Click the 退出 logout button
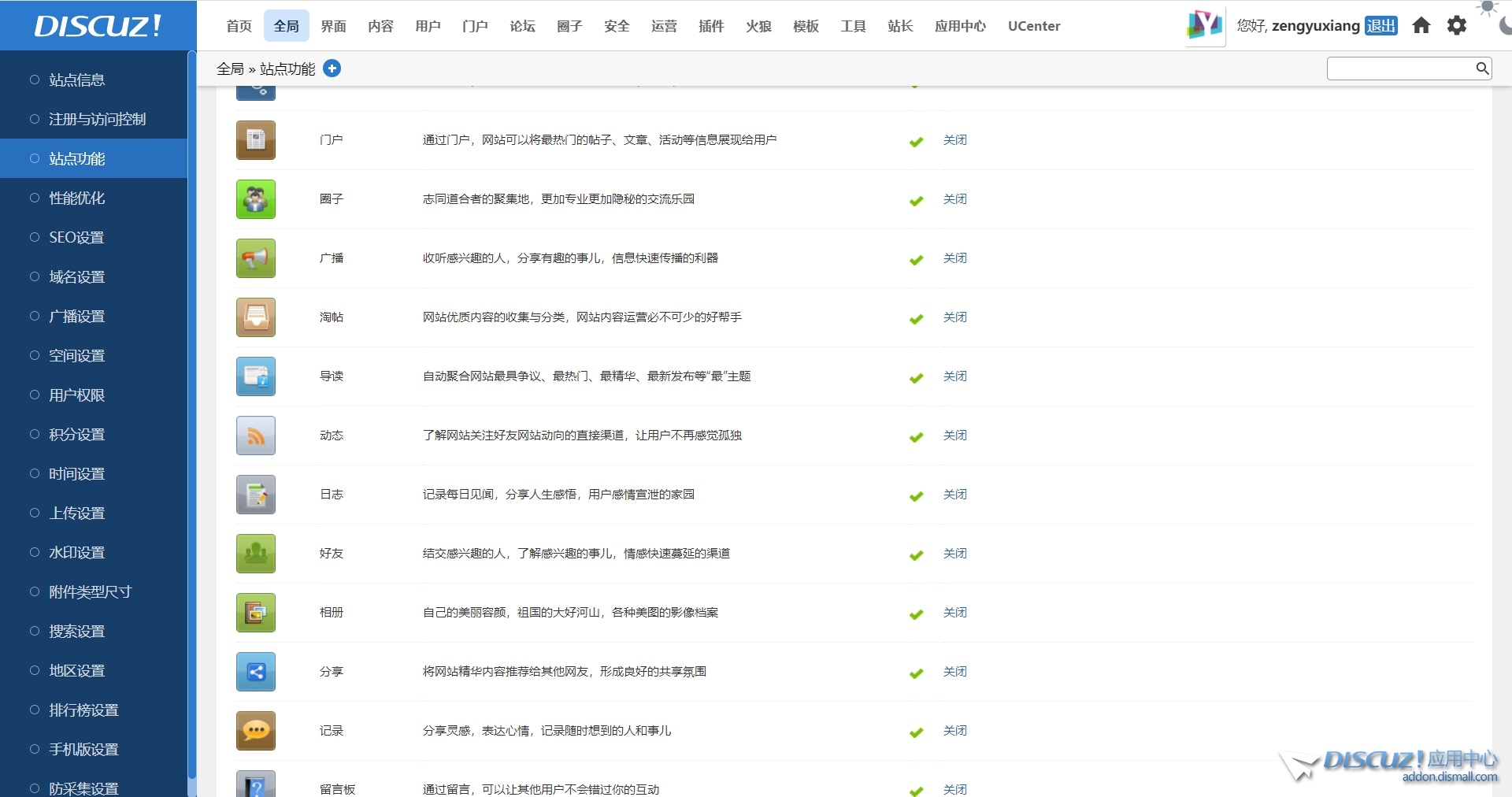1512x797 pixels. [1380, 26]
